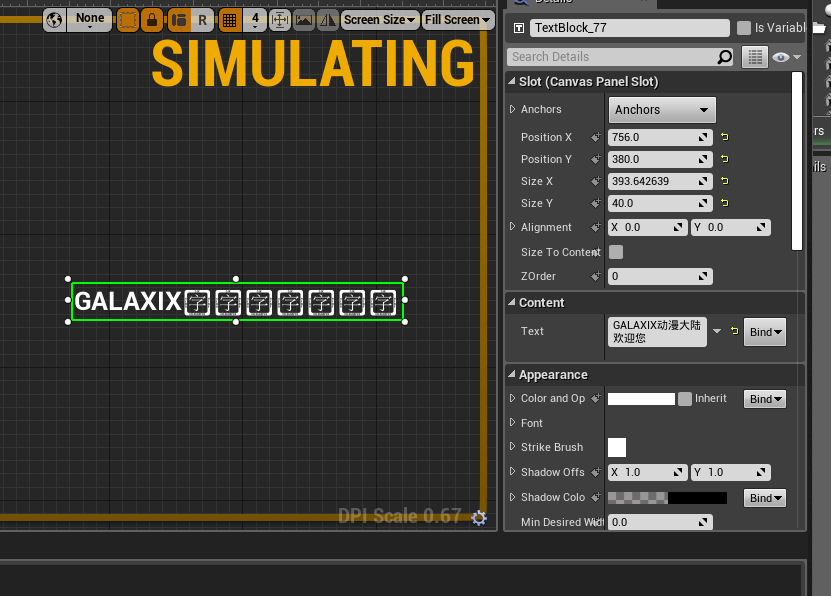Check the Size To Content checkbox
The height and width of the screenshot is (596, 831).
pos(616,252)
